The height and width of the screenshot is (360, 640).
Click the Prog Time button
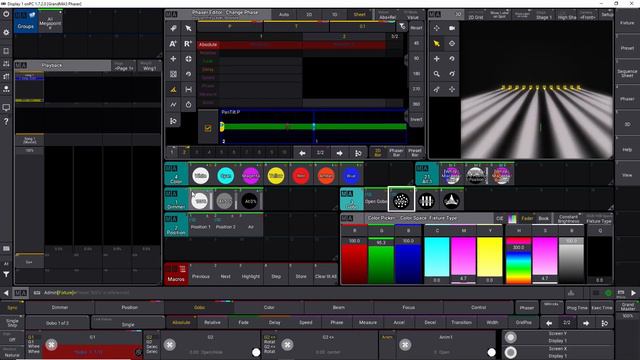pos(577,308)
